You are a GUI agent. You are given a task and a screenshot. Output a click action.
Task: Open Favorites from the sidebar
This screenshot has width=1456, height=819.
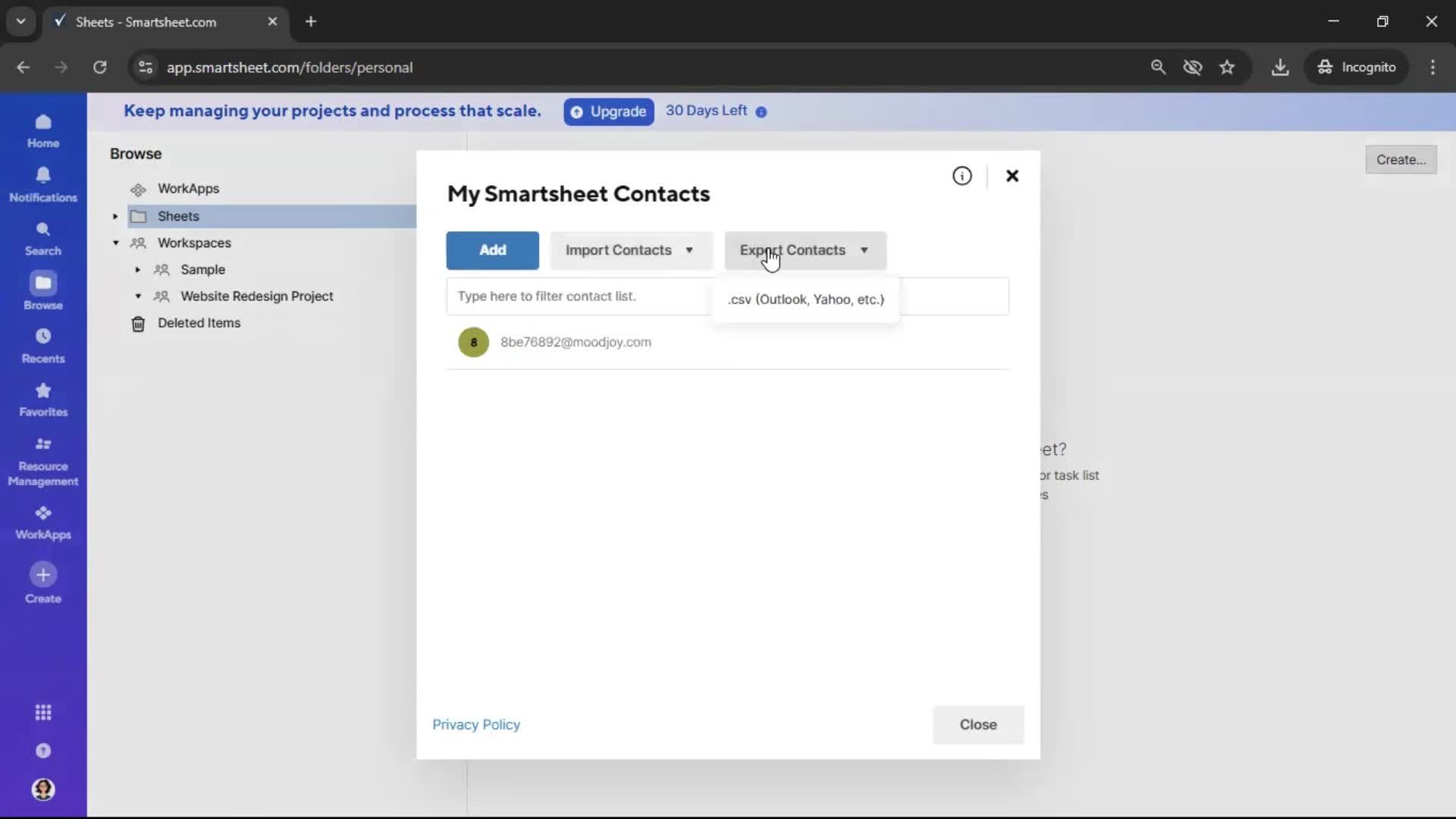coord(43,400)
